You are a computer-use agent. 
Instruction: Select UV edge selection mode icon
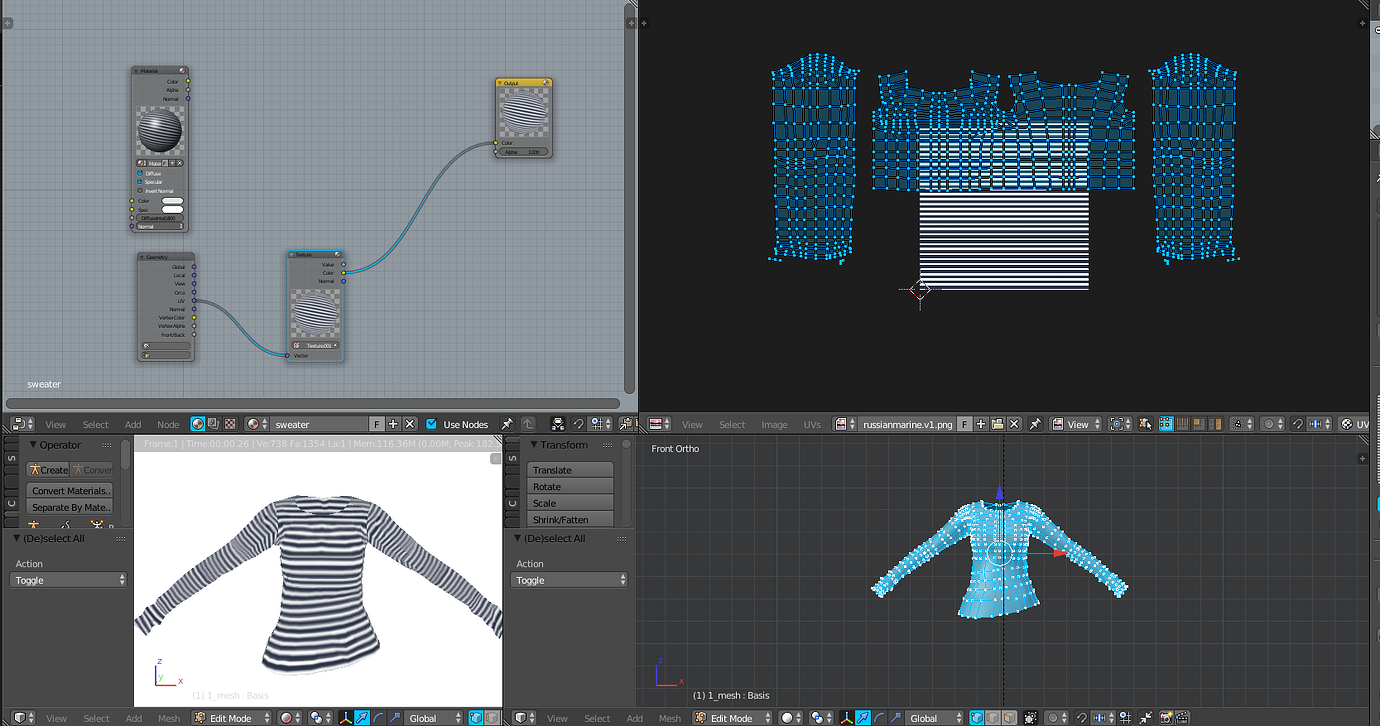pos(1182,424)
